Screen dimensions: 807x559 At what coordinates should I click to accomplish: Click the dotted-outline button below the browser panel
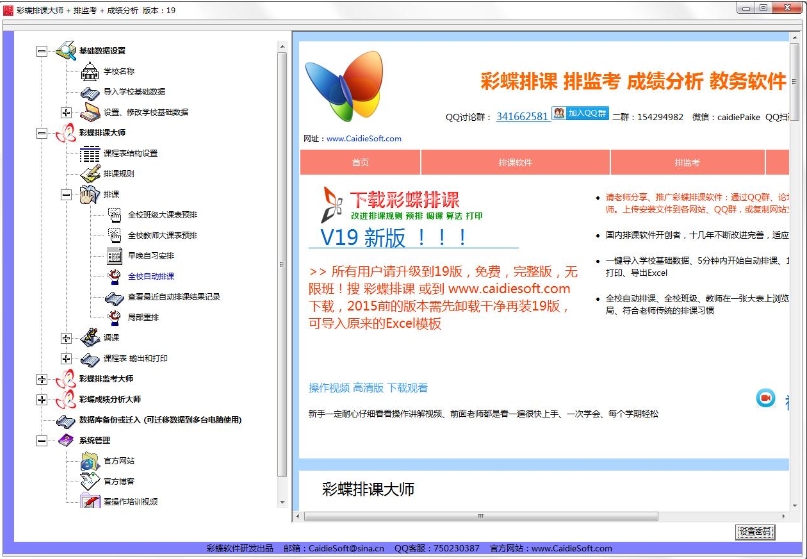pos(755,532)
